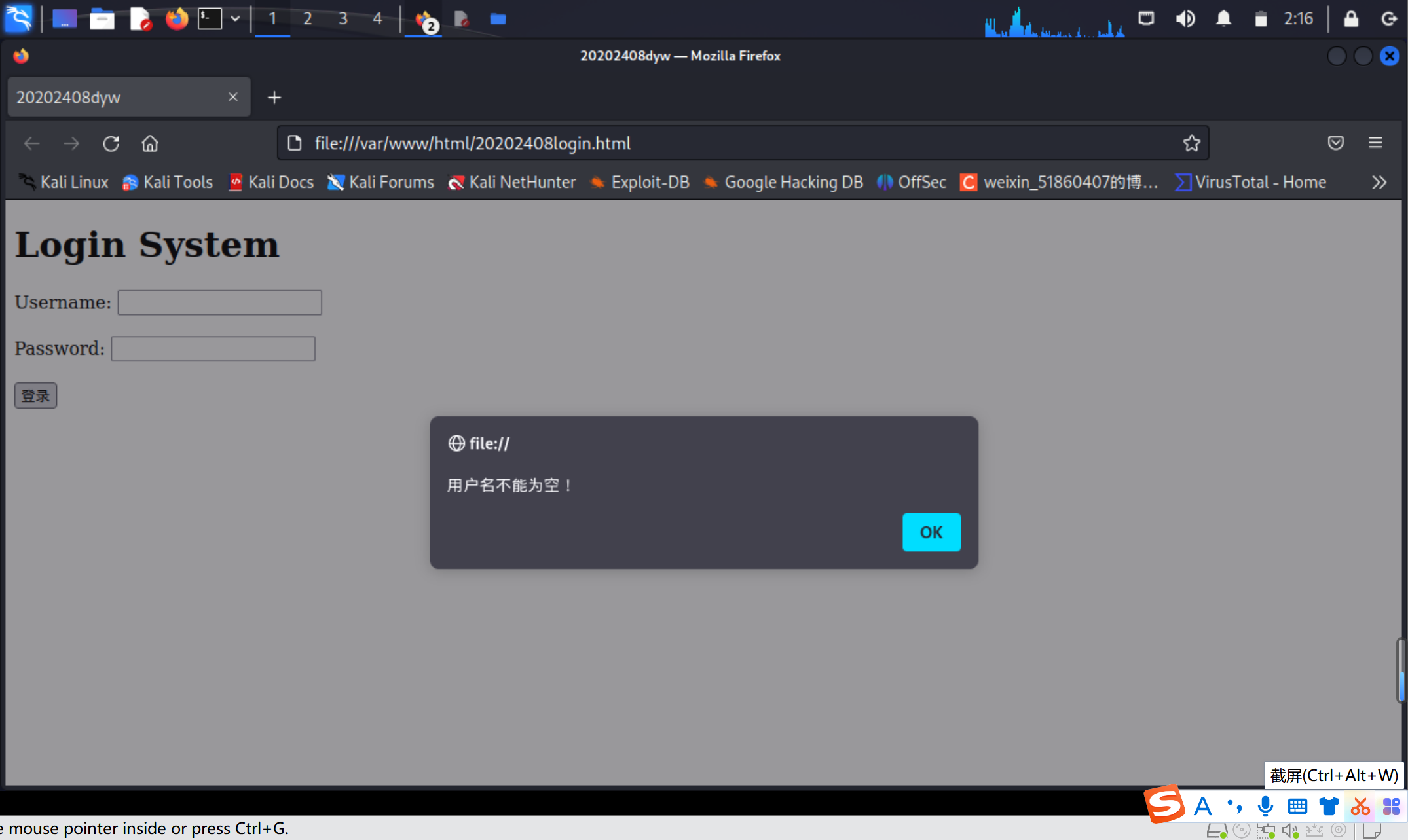The height and width of the screenshot is (840, 1408).
Task: Click the clock showing 2:16
Action: coord(1298,18)
